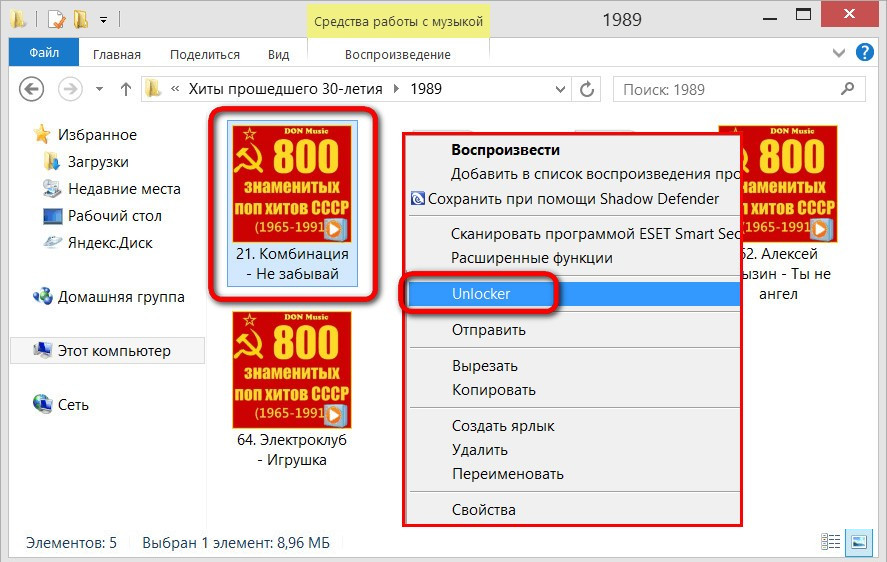
Task: Select Избранное in navigation pane
Action: 97,135
